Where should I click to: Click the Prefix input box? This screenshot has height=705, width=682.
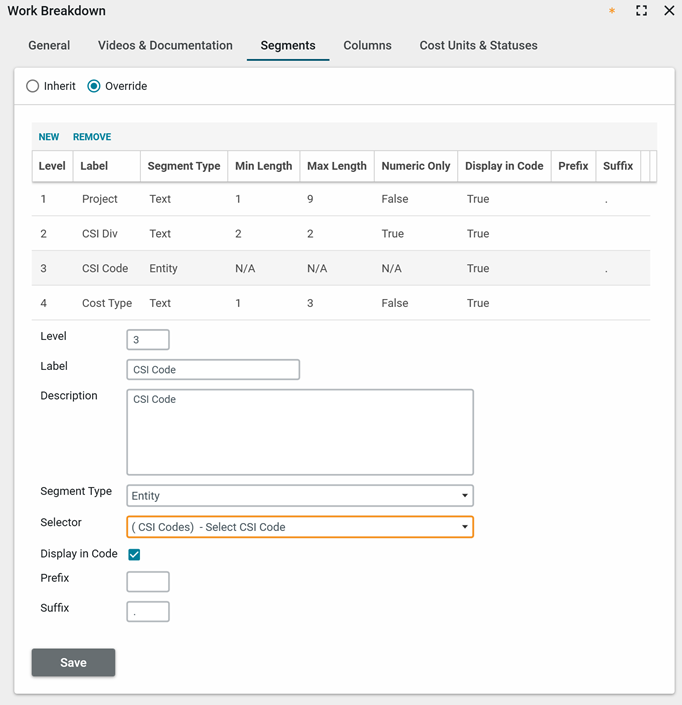(148, 581)
